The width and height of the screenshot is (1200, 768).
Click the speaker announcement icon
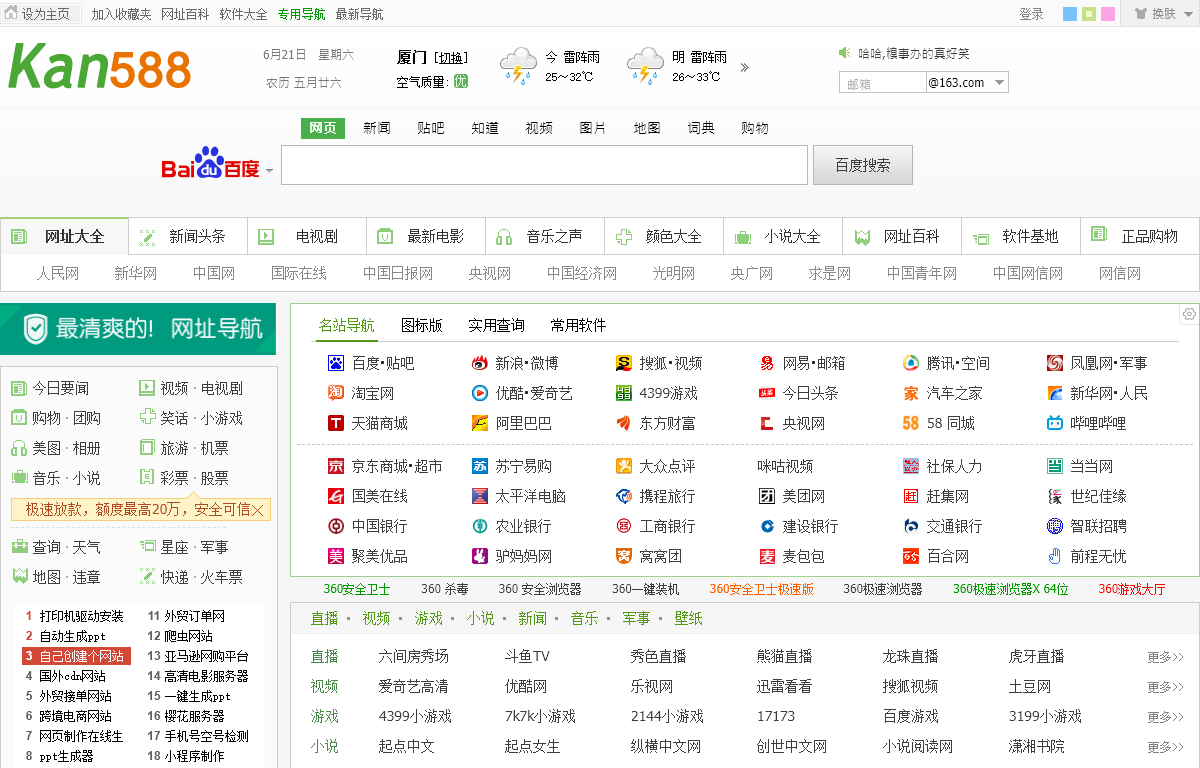point(844,53)
